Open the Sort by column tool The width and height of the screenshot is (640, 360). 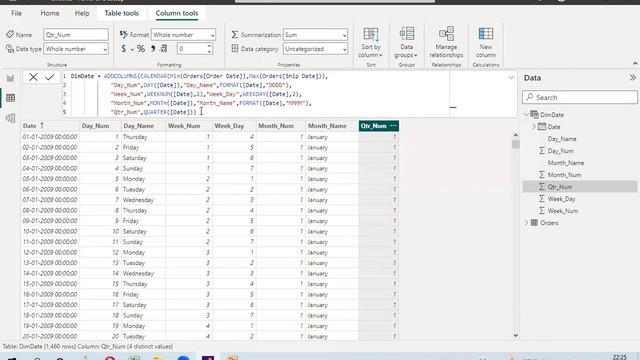click(371, 43)
